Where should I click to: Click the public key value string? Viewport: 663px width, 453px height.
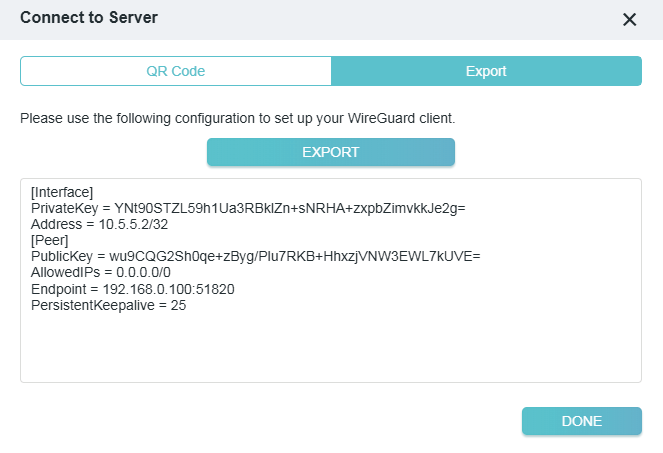(x=296, y=256)
